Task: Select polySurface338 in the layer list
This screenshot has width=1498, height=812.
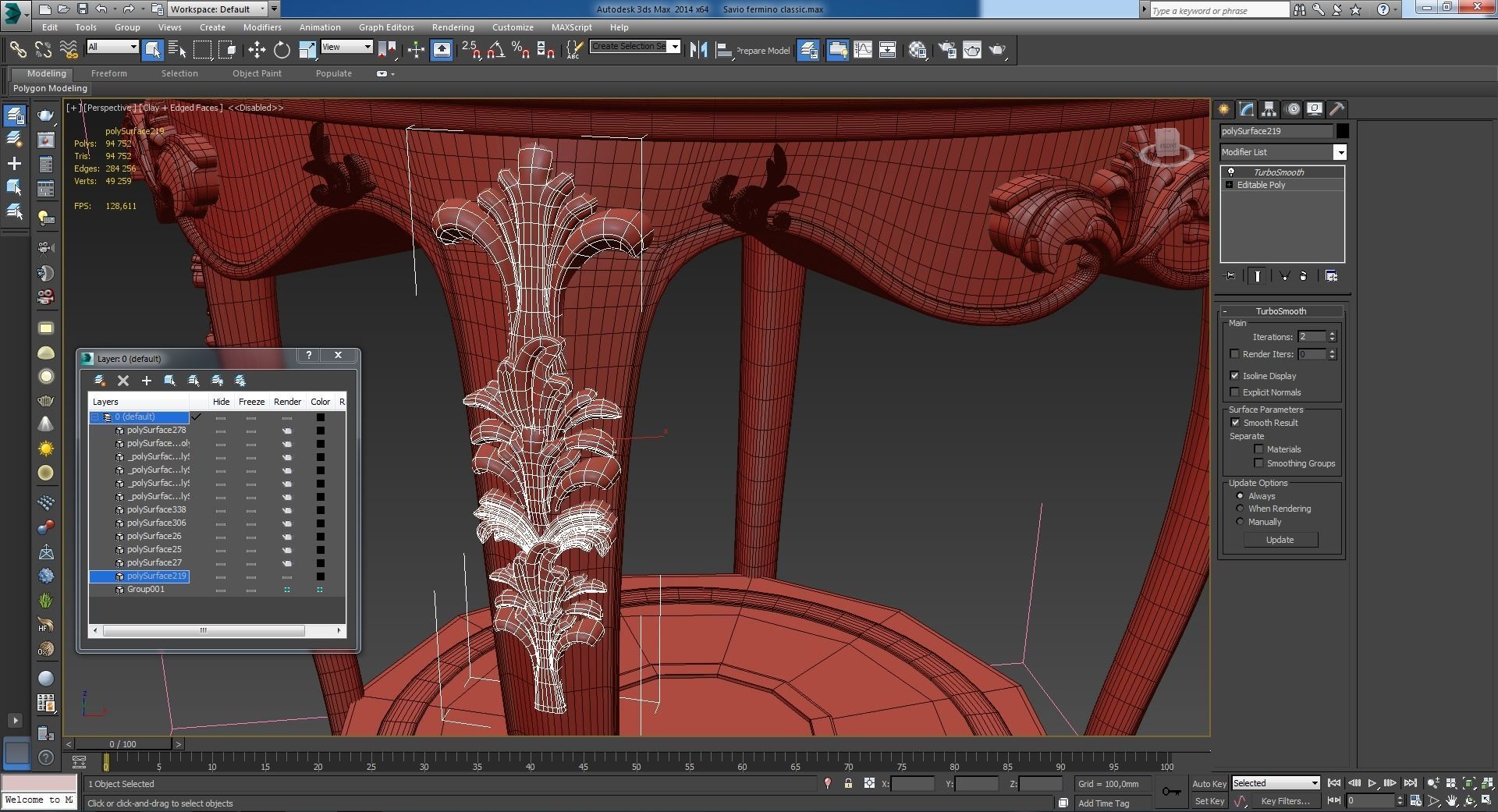Action: click(x=156, y=509)
